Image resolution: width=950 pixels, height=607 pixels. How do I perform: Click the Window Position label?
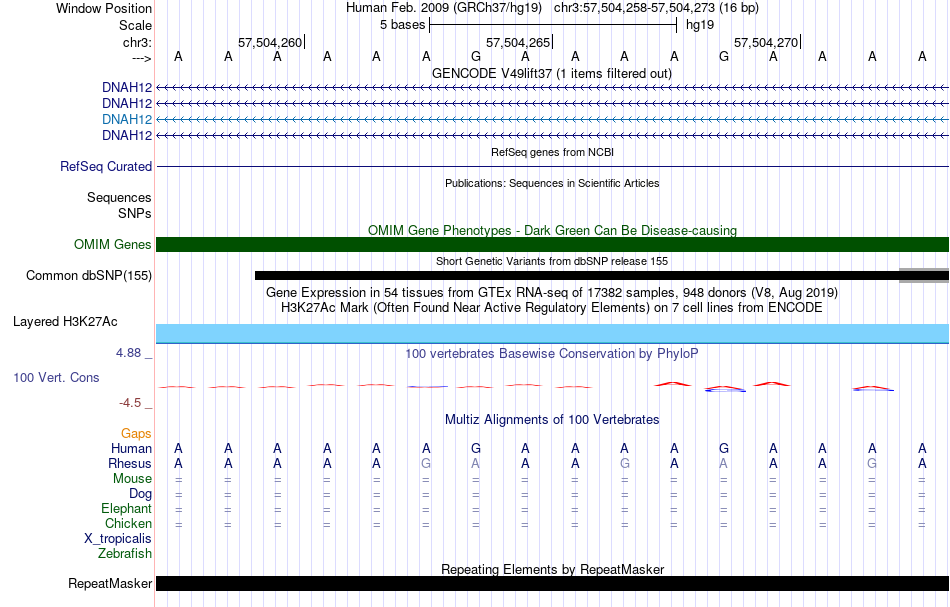pos(104,8)
